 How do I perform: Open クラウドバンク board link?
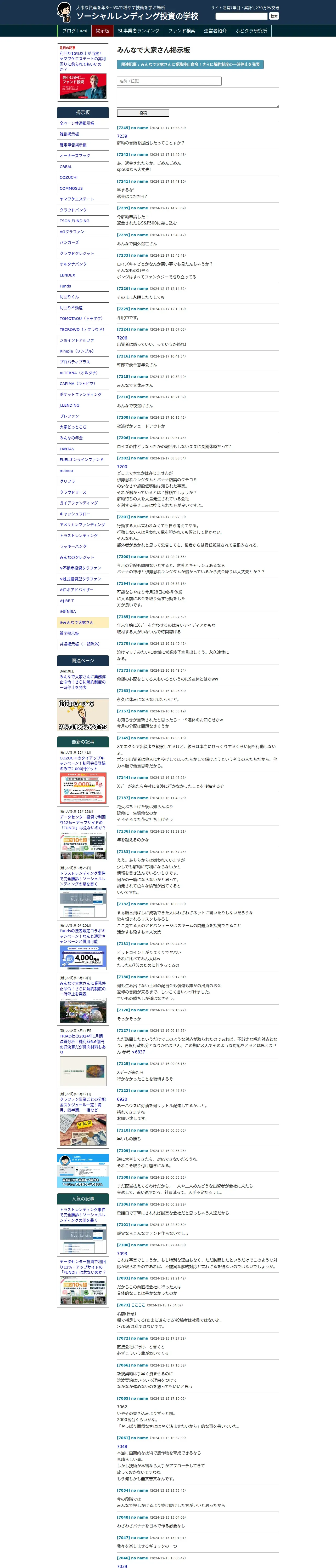point(83,210)
